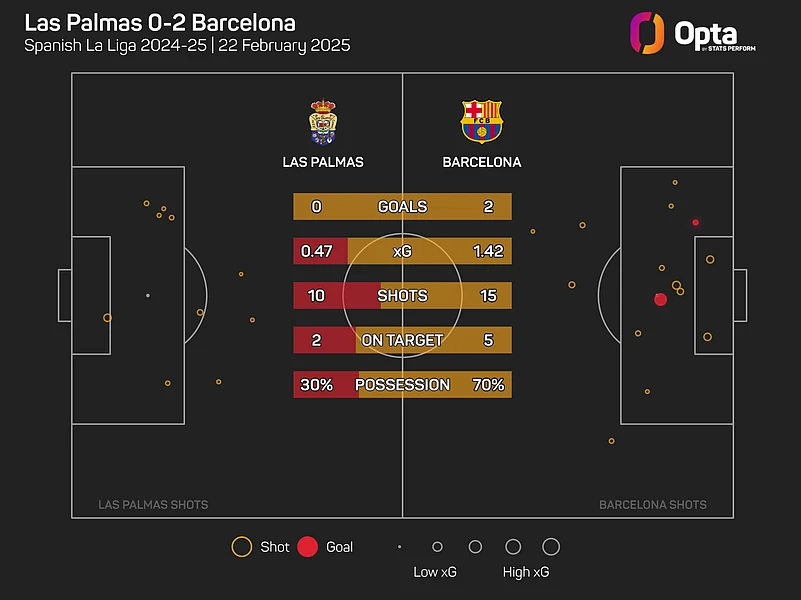Select the largest High xG legend circle

(x=551, y=547)
